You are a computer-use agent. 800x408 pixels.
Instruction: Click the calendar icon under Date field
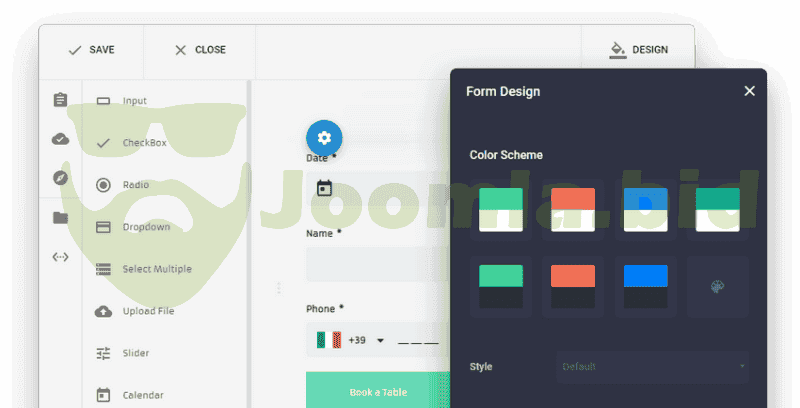(x=323, y=188)
